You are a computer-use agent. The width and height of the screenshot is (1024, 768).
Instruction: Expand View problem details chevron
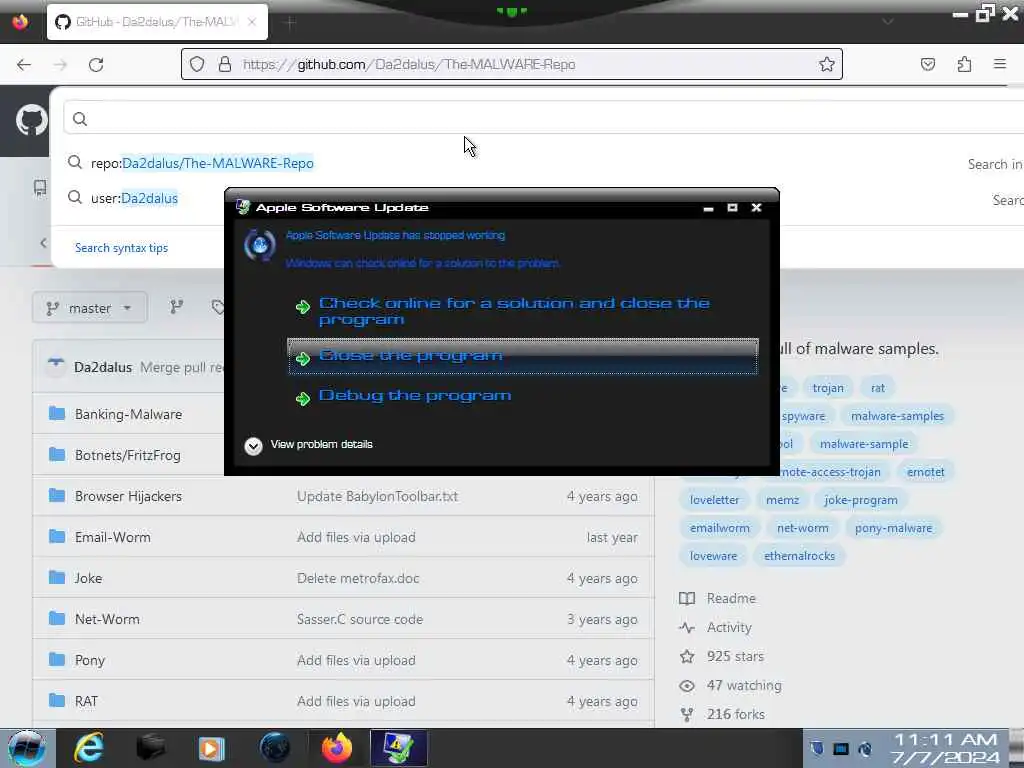[253, 445]
